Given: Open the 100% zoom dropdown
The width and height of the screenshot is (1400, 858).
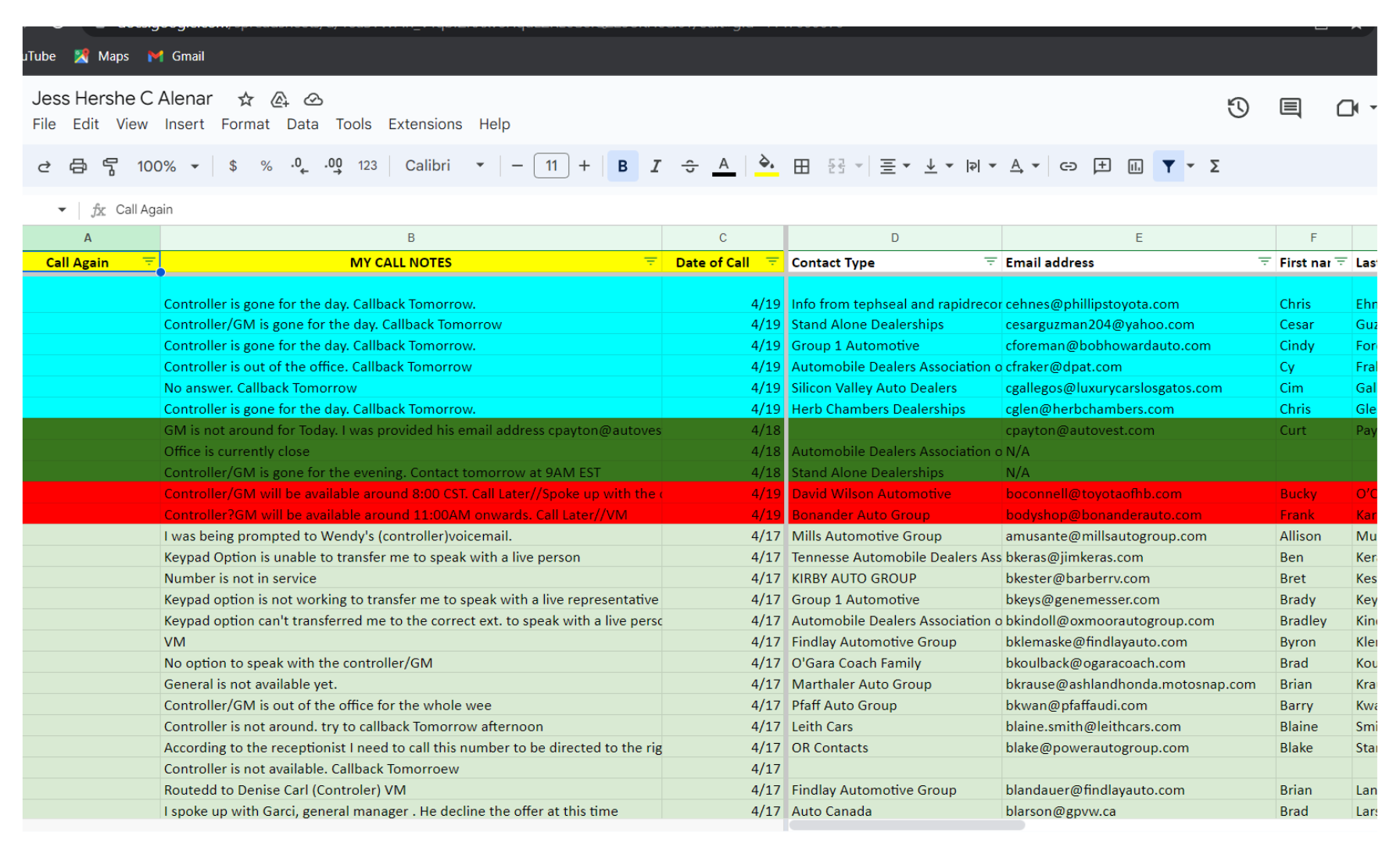Looking at the screenshot, I should 168,166.
